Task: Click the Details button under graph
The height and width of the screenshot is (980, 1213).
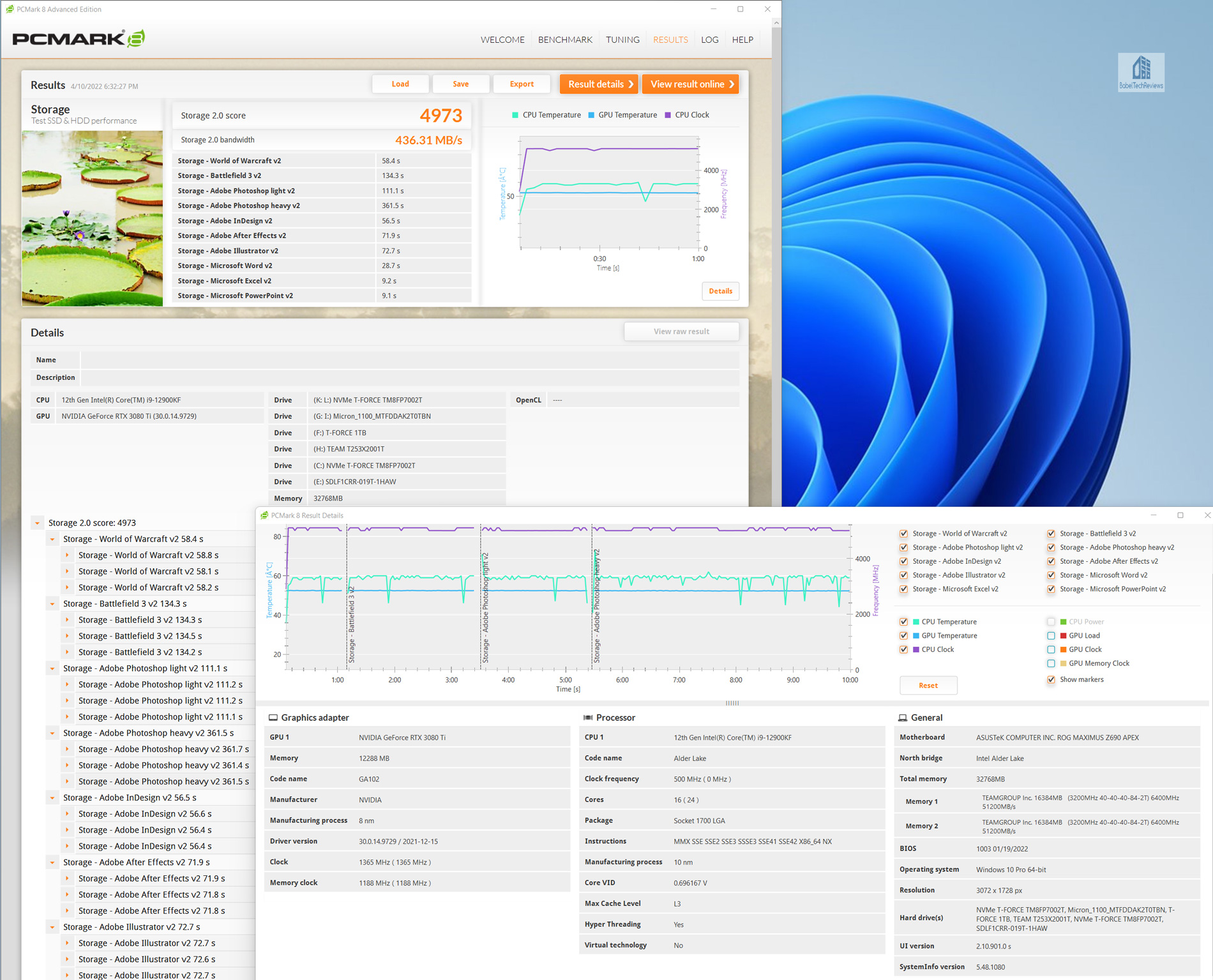Action: tap(720, 291)
